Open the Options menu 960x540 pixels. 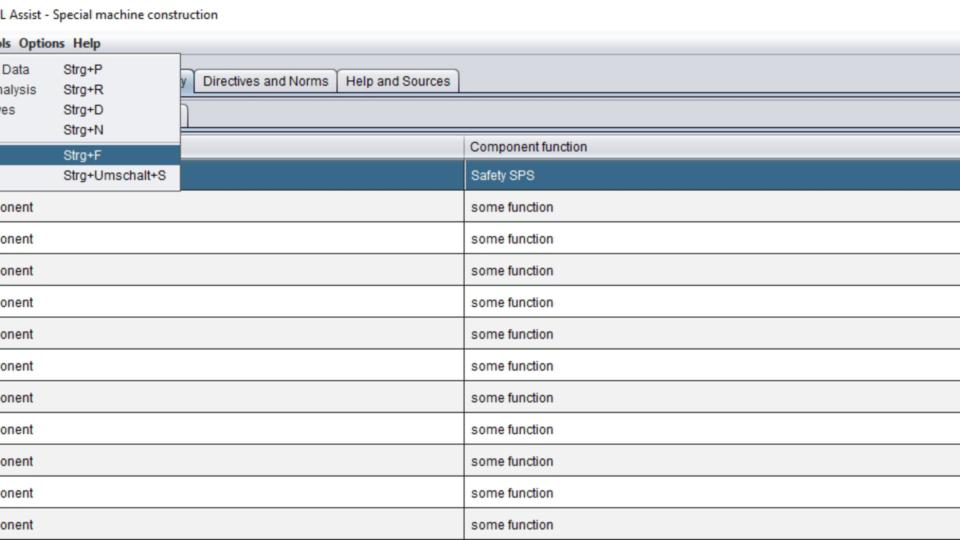tap(41, 43)
